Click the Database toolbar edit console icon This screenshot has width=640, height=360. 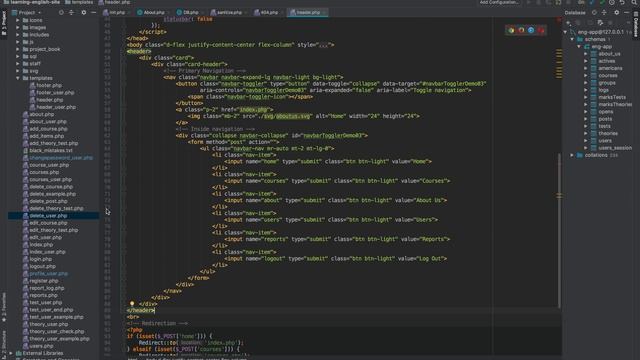click(x=600, y=23)
